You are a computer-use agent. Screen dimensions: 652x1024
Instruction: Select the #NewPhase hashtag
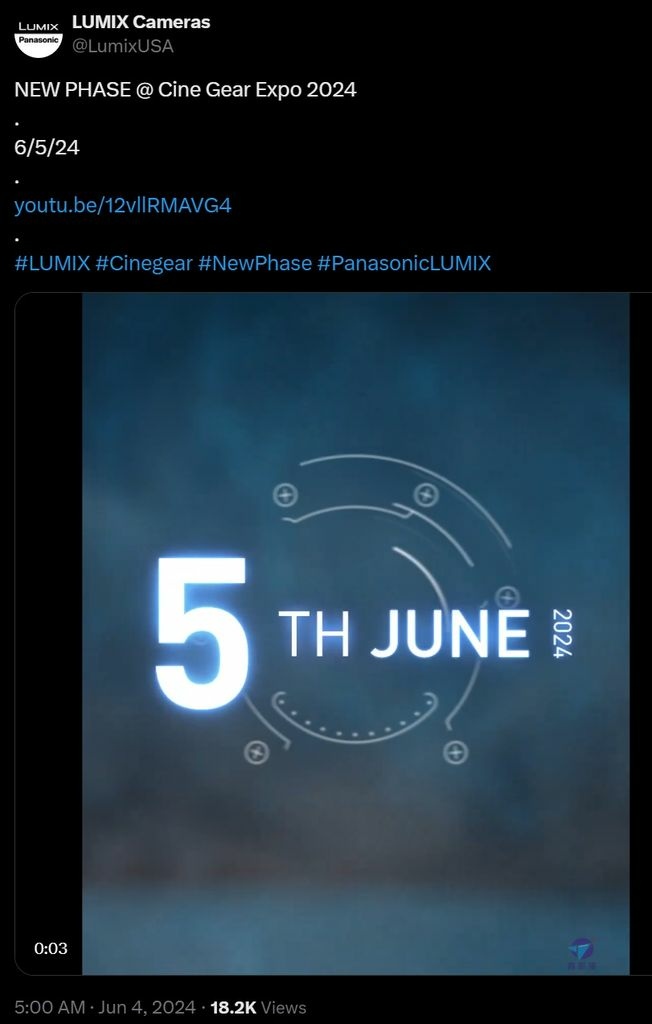click(255, 263)
